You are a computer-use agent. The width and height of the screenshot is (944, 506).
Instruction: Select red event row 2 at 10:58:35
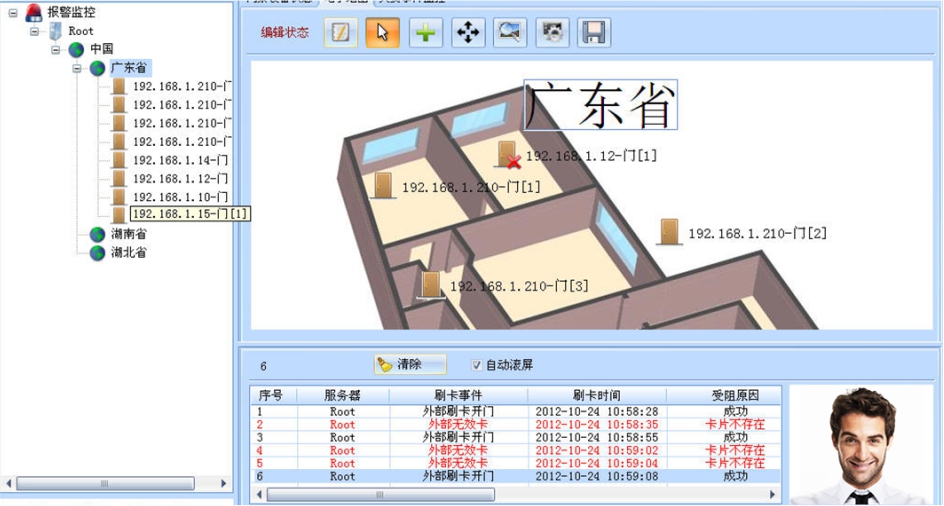click(516, 425)
